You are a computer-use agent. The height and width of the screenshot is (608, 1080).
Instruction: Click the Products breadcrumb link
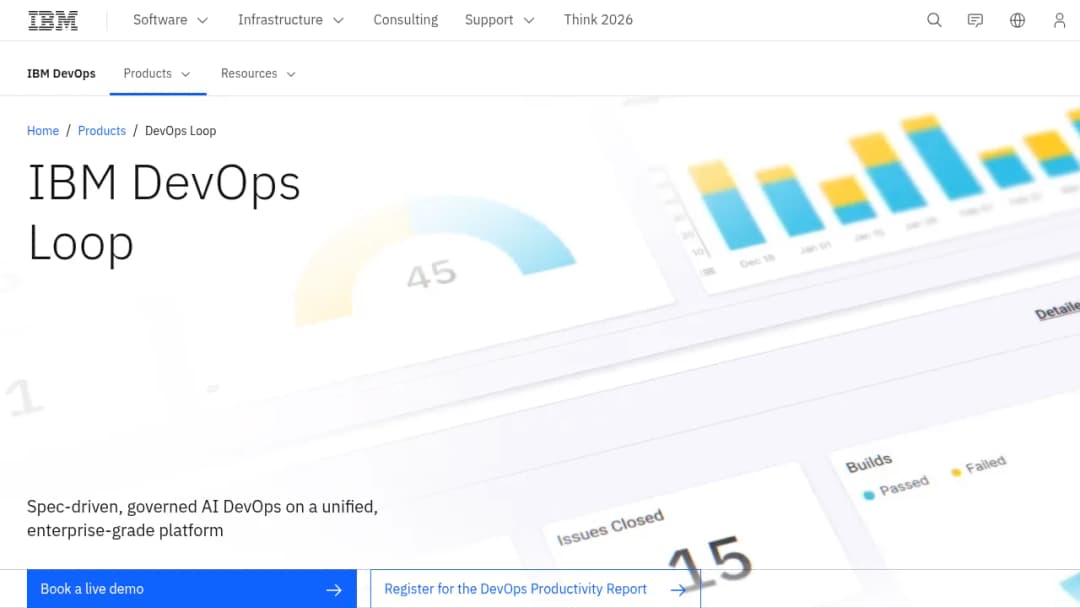(x=102, y=131)
